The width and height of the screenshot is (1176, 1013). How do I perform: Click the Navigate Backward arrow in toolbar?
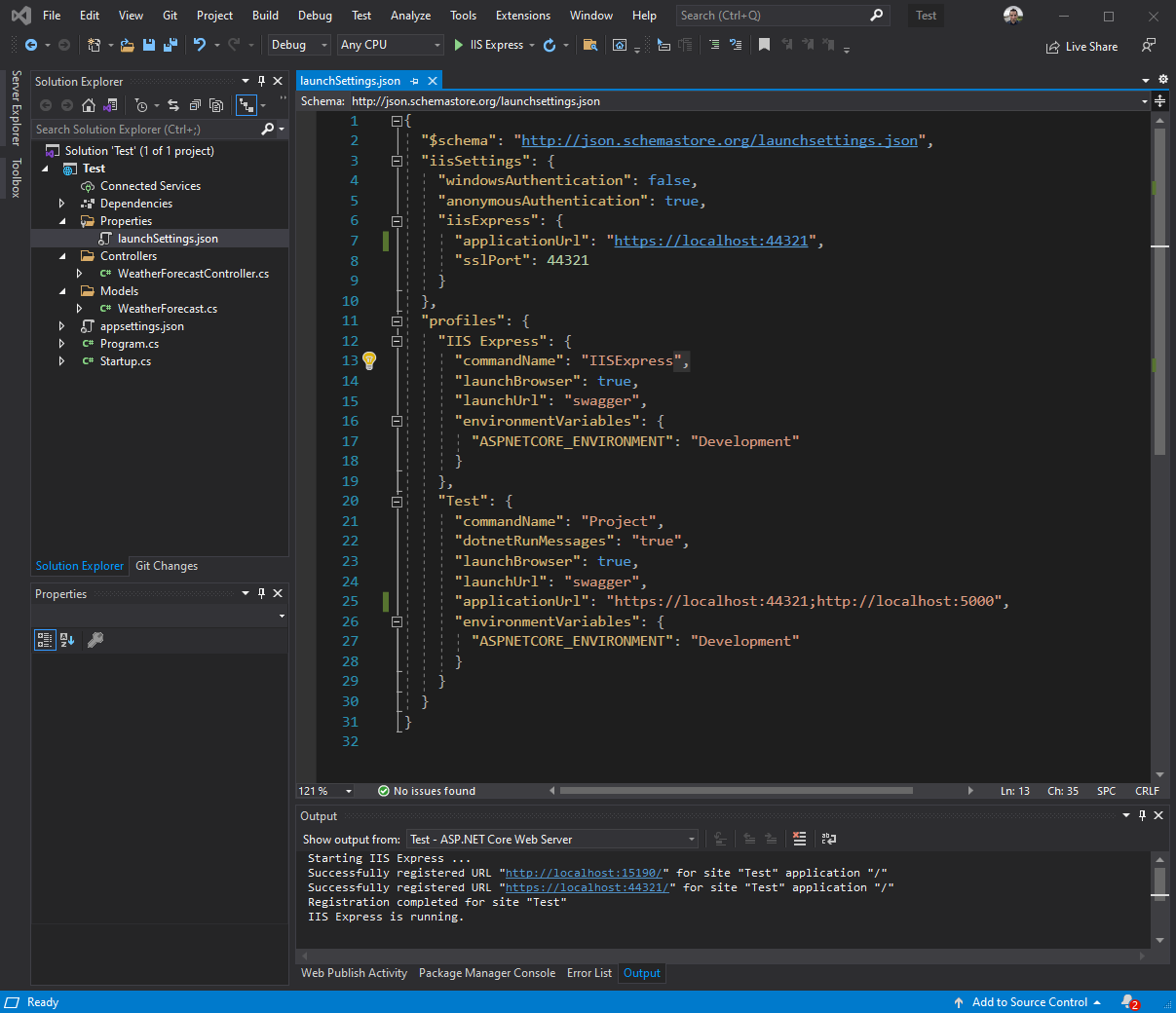[x=31, y=45]
